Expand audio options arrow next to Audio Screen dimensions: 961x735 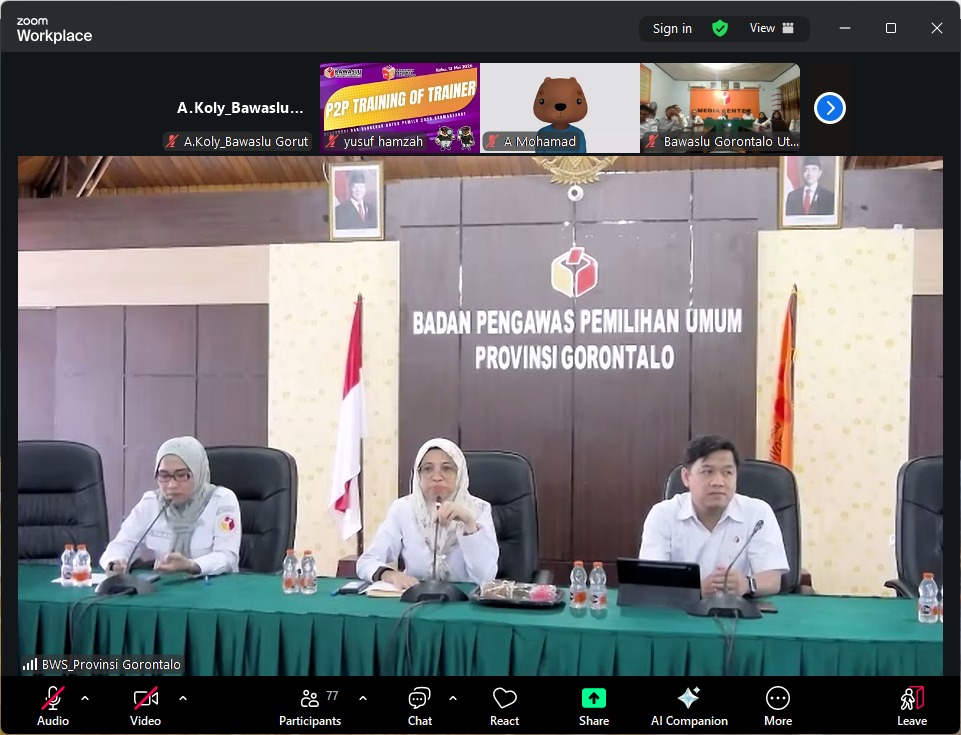point(85,698)
